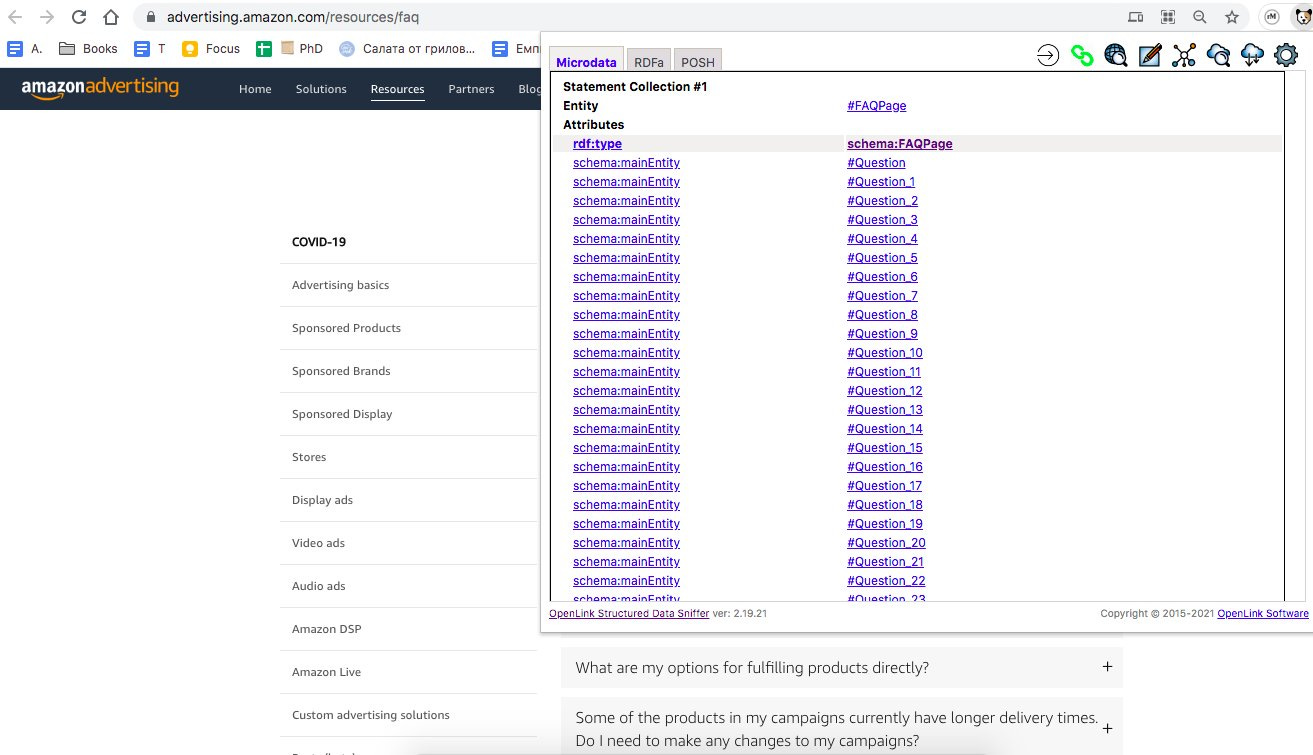
Task: Open the #Question_20 link
Action: (x=886, y=542)
